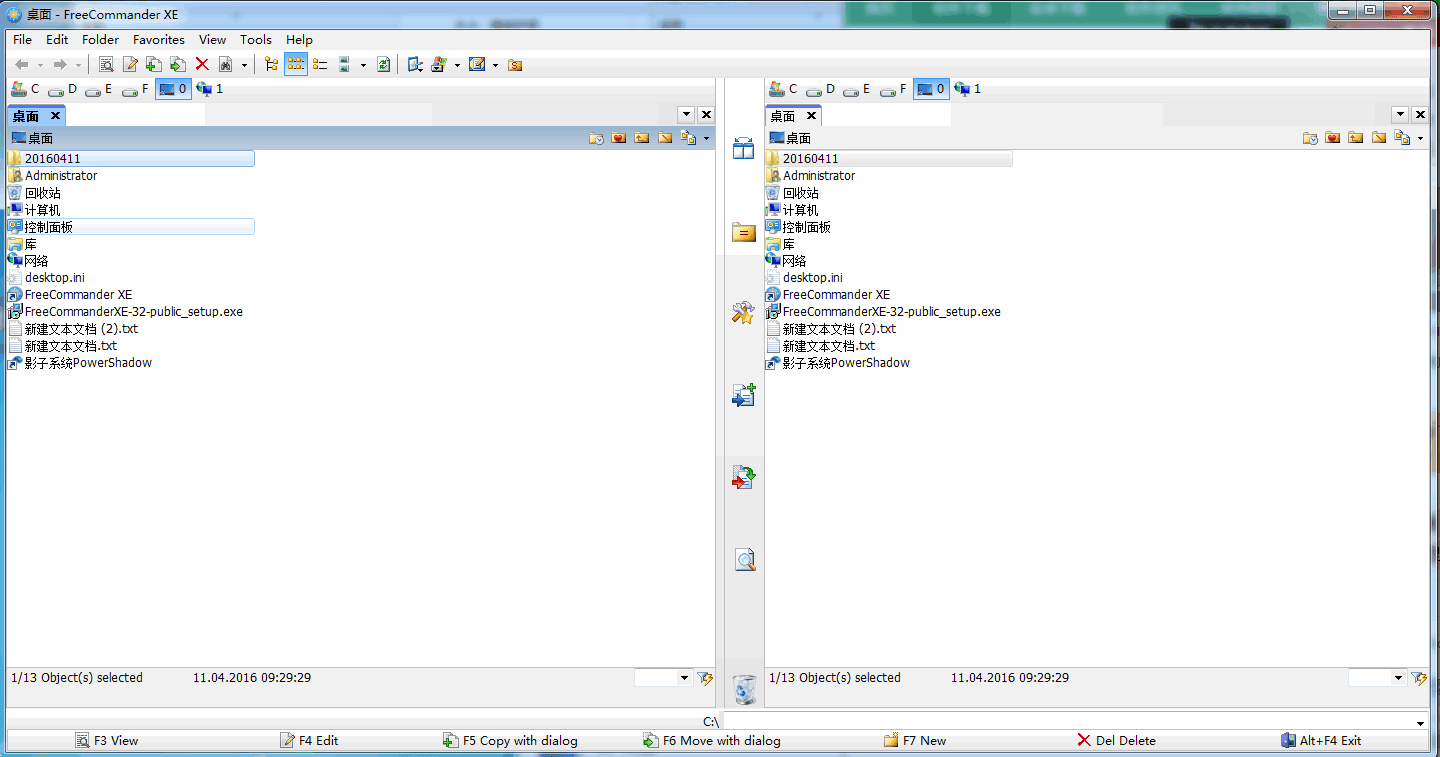Click F5 Copy with dialog button
The height and width of the screenshot is (757, 1440).
coord(510,741)
